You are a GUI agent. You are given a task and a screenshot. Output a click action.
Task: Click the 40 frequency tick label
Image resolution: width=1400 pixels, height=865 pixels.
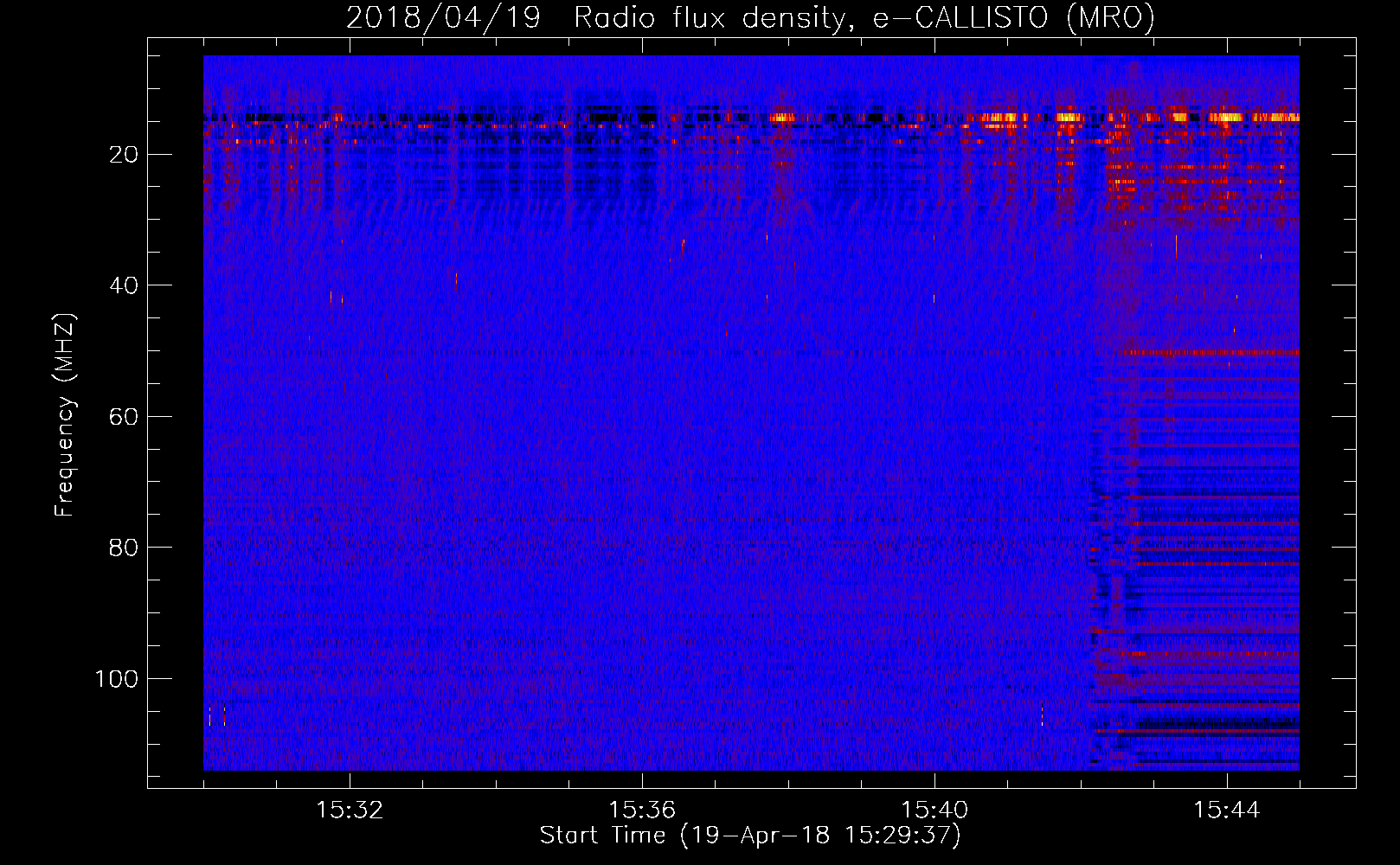point(124,285)
